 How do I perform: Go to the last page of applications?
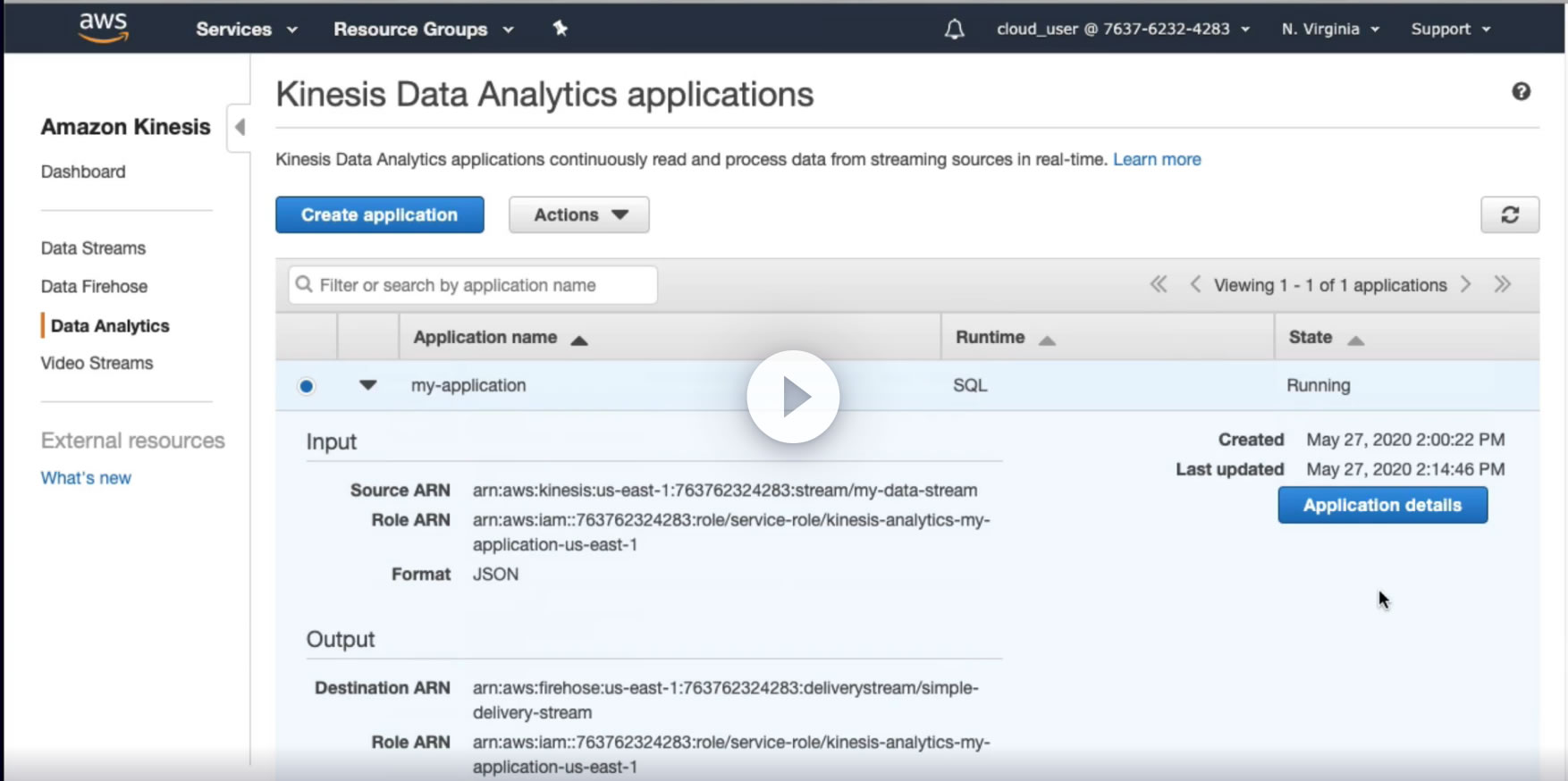coord(1502,285)
